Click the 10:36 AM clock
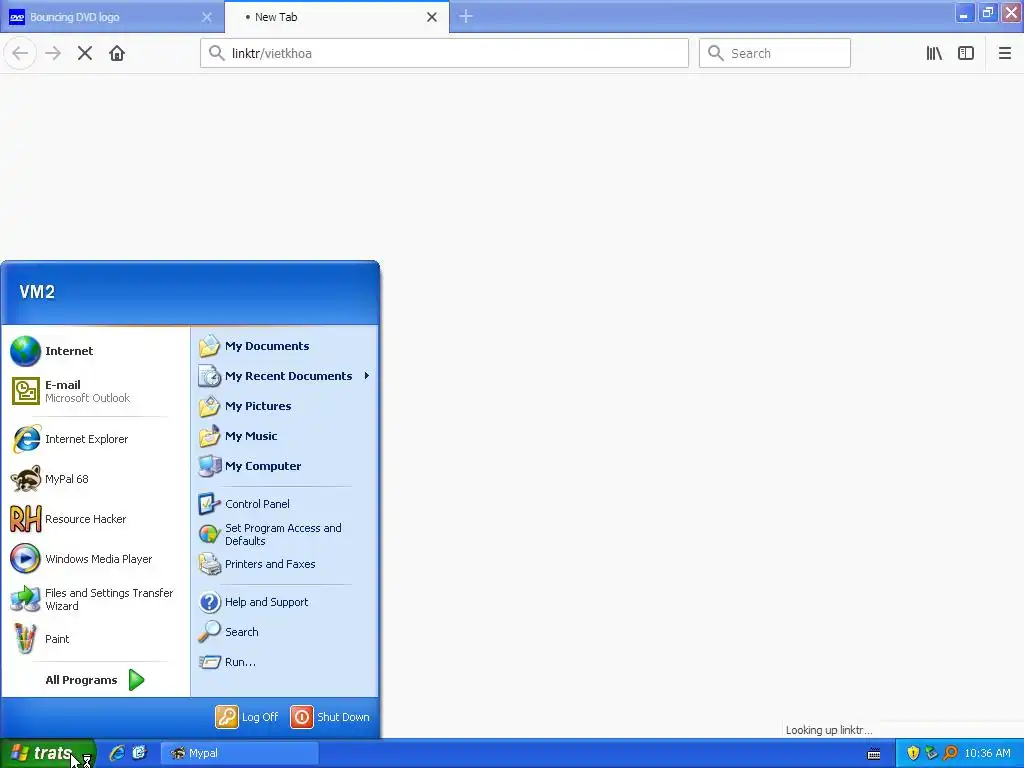This screenshot has width=1024, height=768. pos(987,753)
